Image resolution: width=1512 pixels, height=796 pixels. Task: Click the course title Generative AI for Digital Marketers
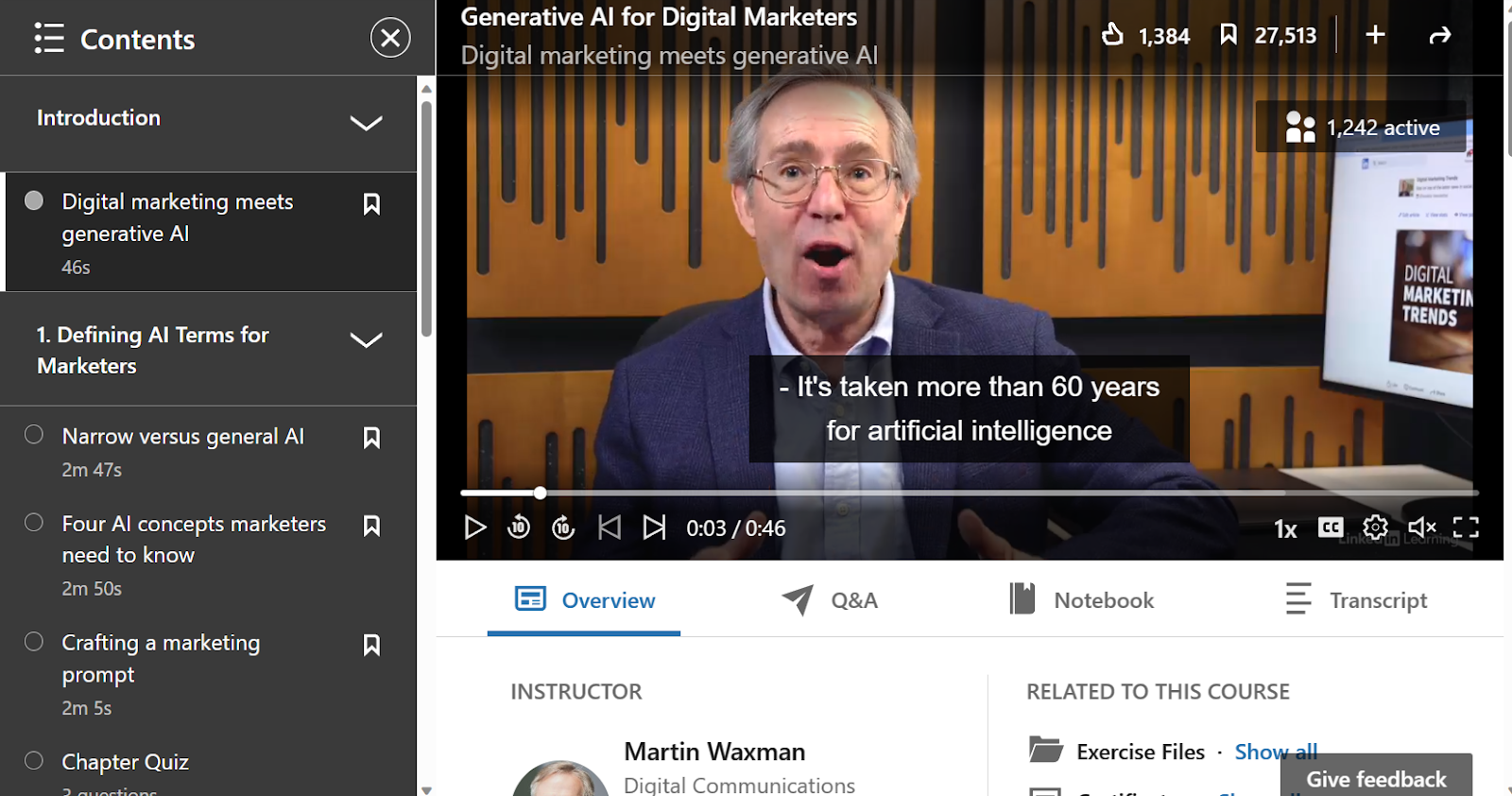(x=659, y=17)
